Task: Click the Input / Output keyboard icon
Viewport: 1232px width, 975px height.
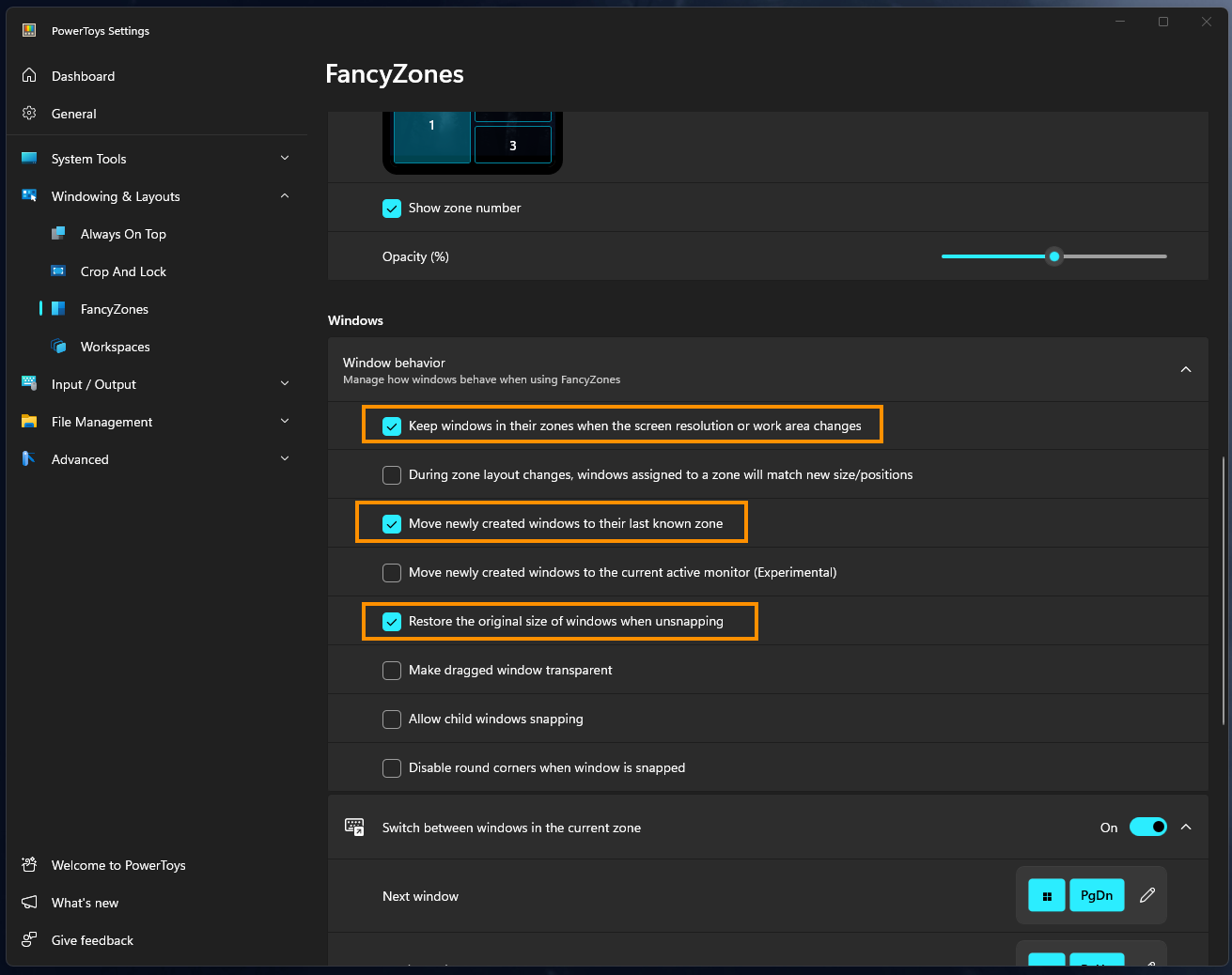Action: pos(29,384)
